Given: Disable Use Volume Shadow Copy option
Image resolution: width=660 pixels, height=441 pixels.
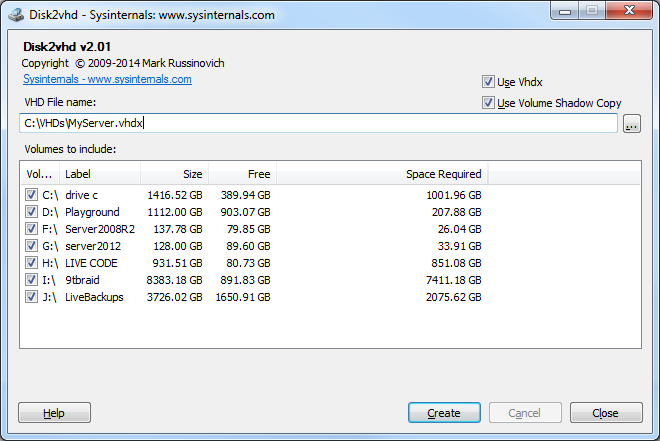Looking at the screenshot, I should tap(488, 103).
